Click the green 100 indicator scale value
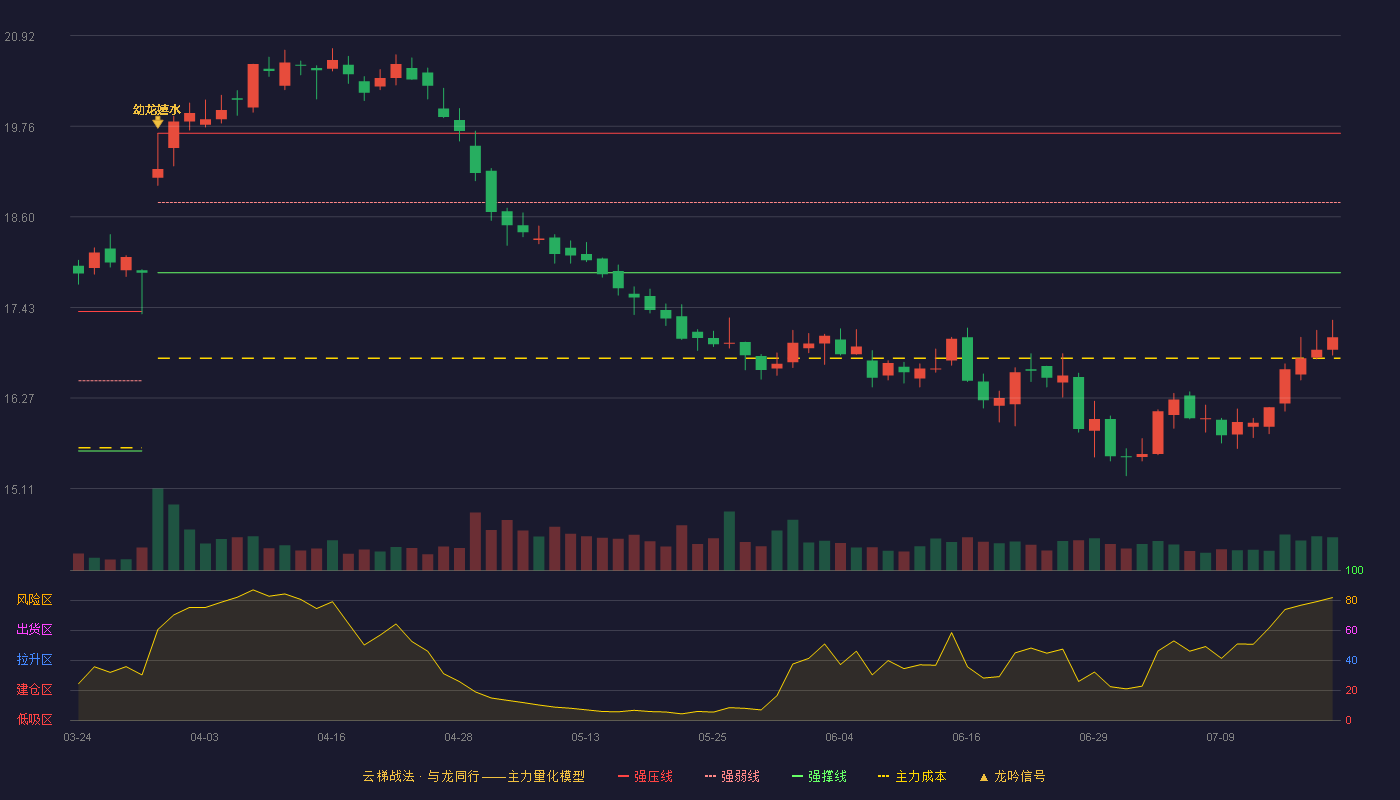Viewport: 1400px width, 800px height. point(1354,571)
